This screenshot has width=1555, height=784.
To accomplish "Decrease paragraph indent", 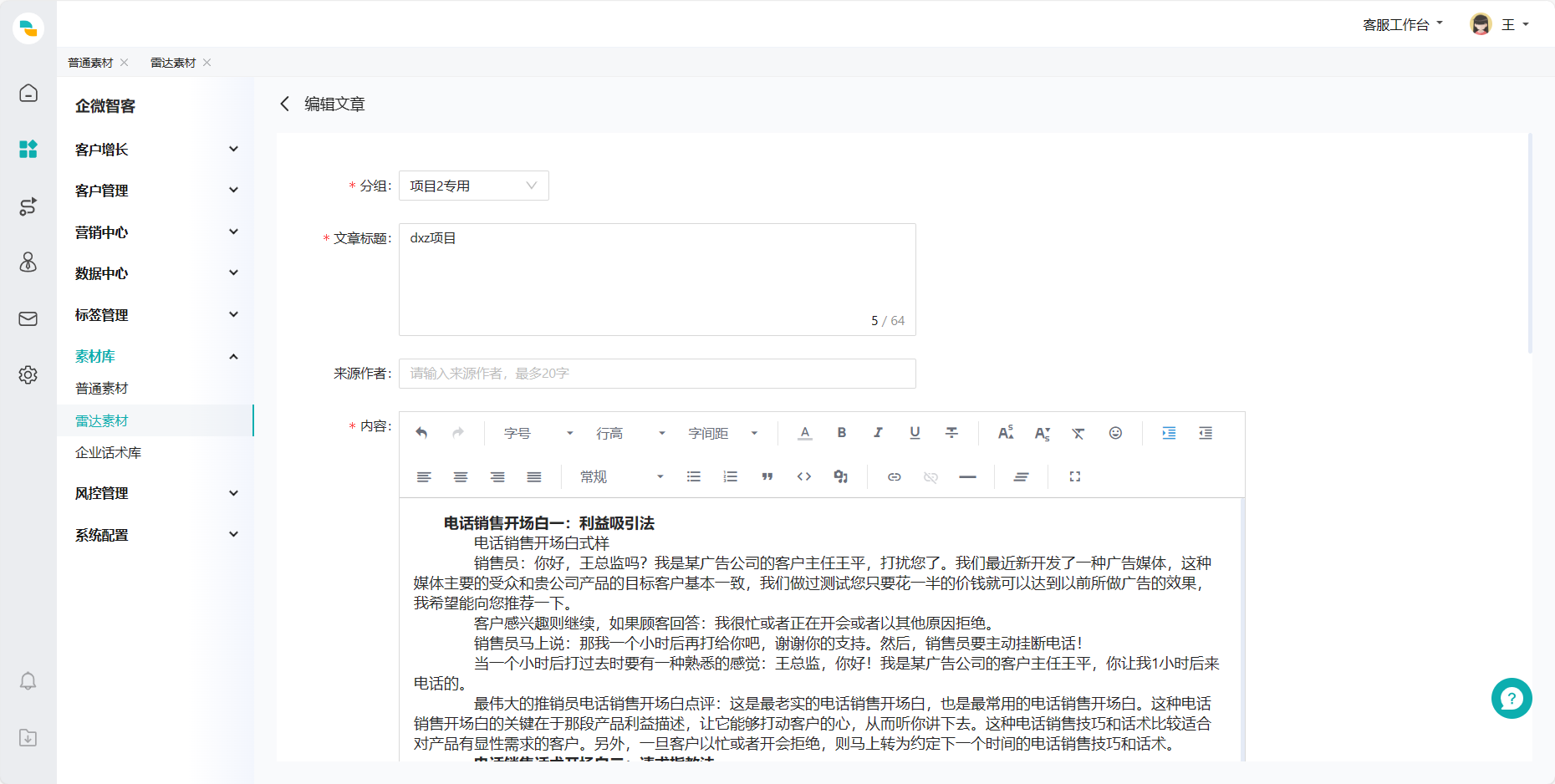I will tap(1206, 433).
